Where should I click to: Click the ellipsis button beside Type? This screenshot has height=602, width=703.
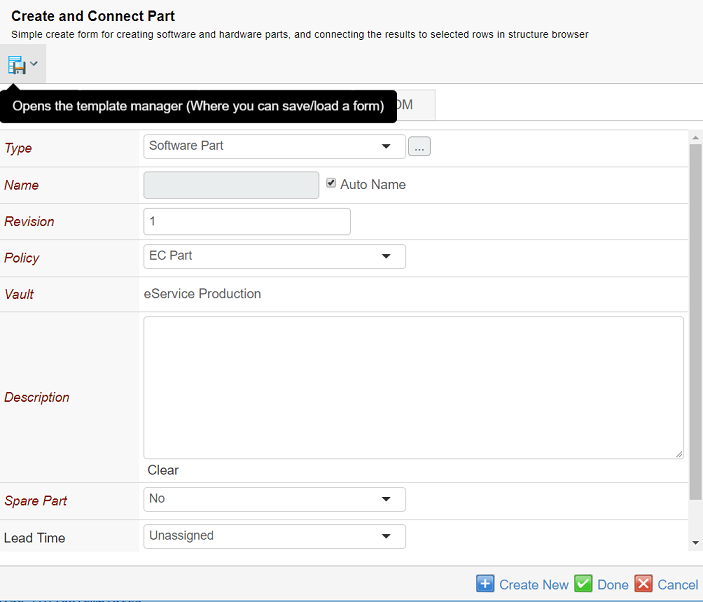[419, 147]
